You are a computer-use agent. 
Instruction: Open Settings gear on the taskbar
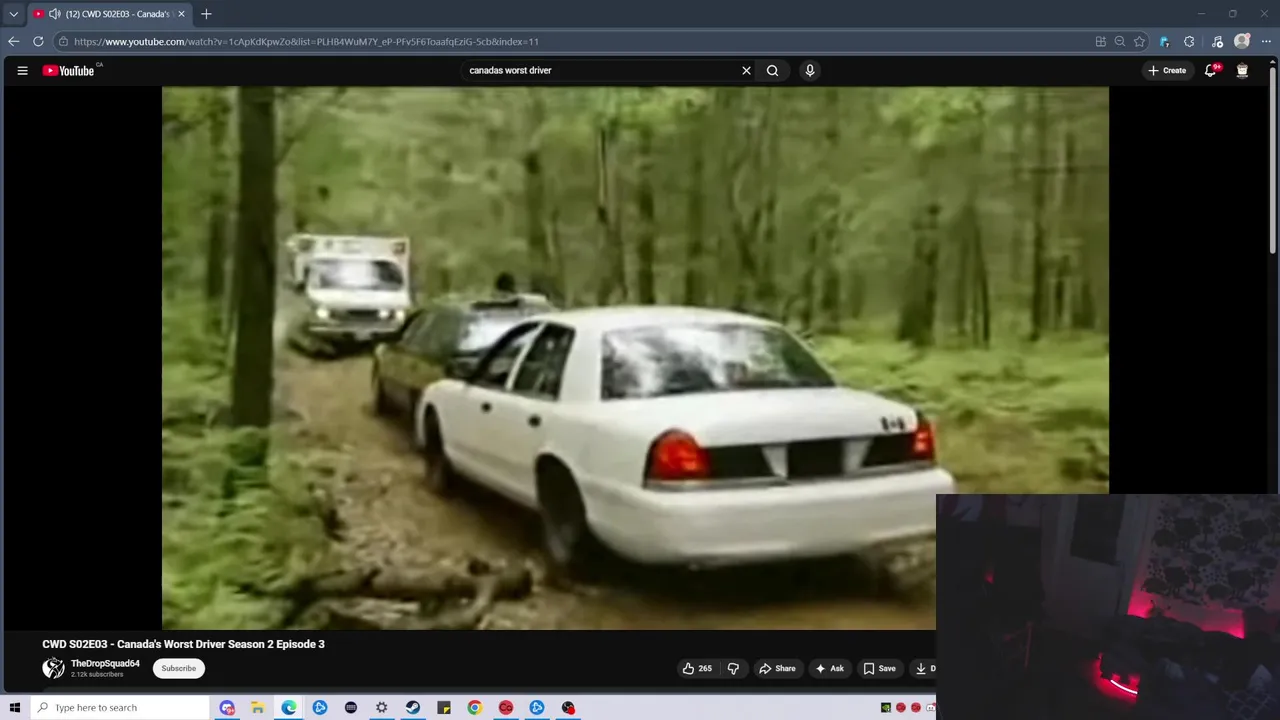coord(382,708)
